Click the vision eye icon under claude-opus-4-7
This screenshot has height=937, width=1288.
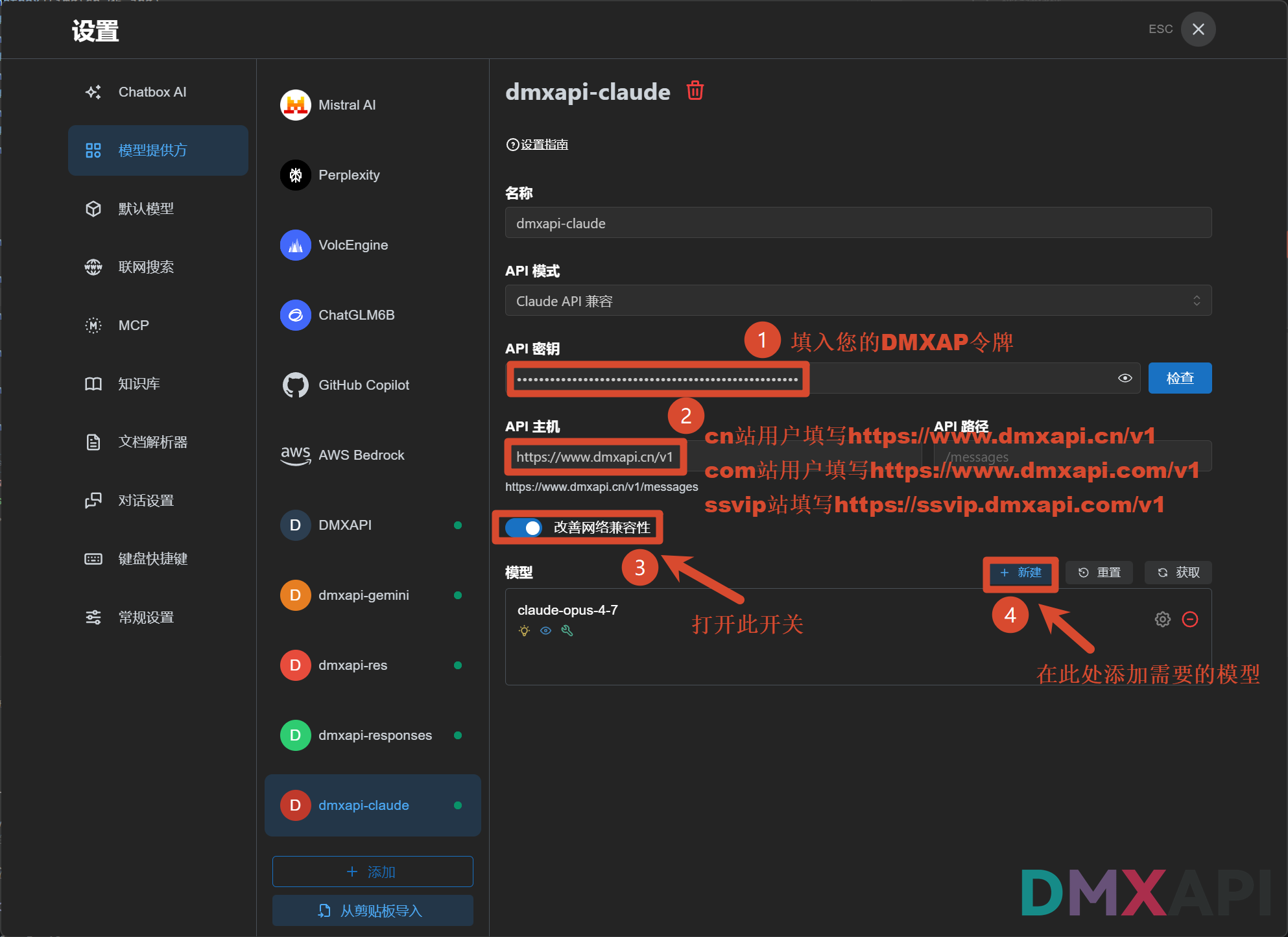(546, 630)
